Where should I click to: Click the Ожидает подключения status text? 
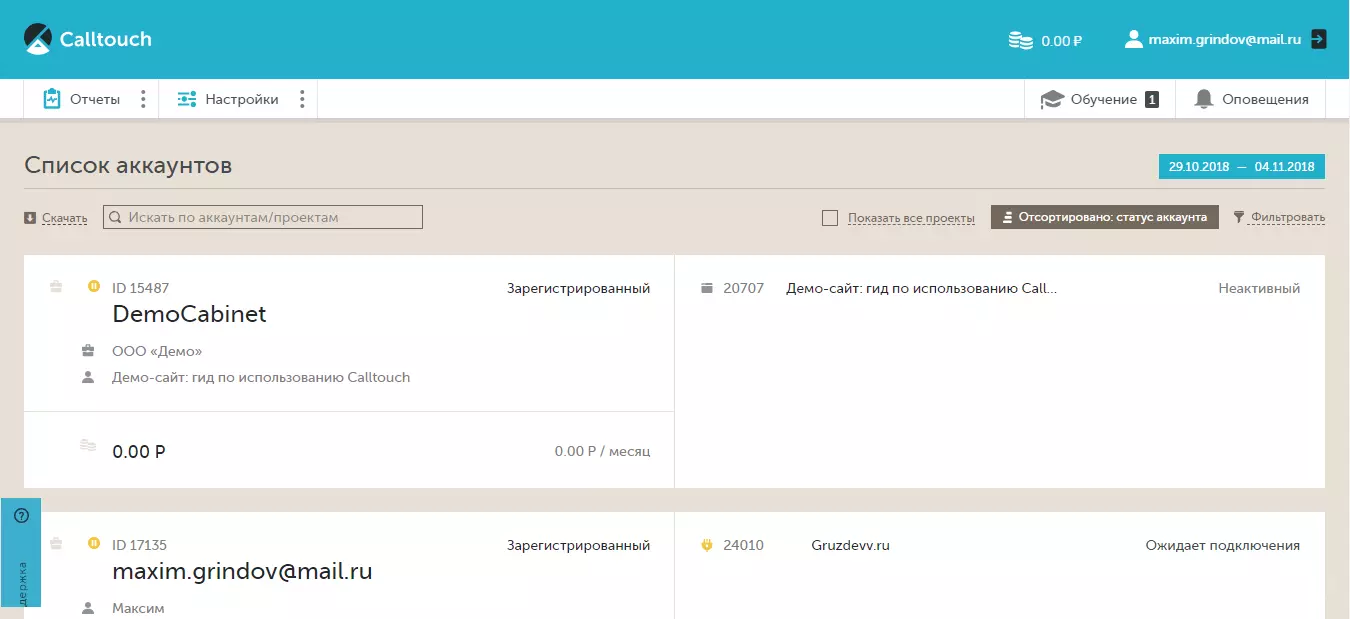(1222, 545)
